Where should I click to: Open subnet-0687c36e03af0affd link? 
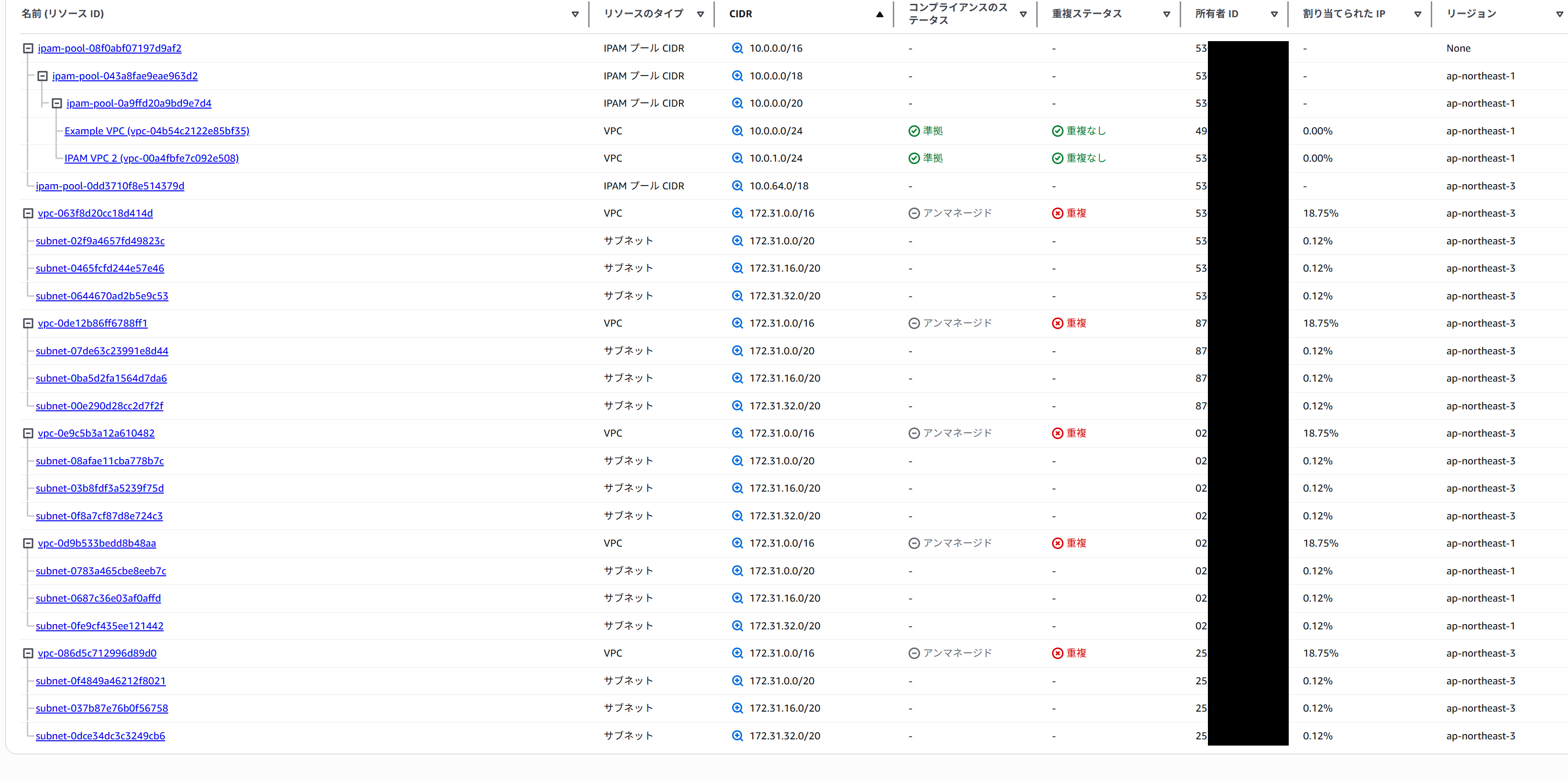(x=99, y=598)
